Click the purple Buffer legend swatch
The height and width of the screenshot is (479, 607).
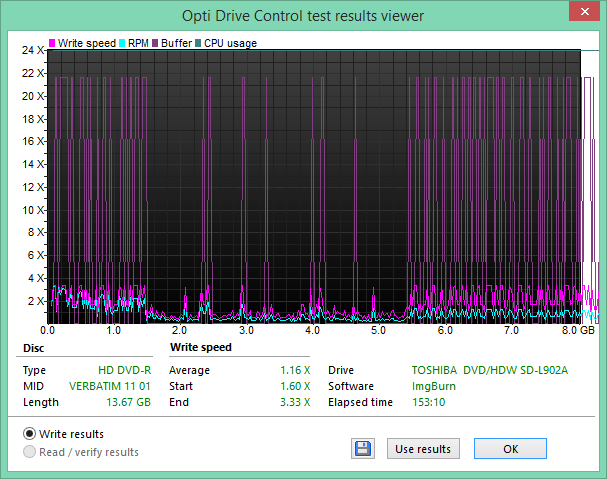click(155, 43)
